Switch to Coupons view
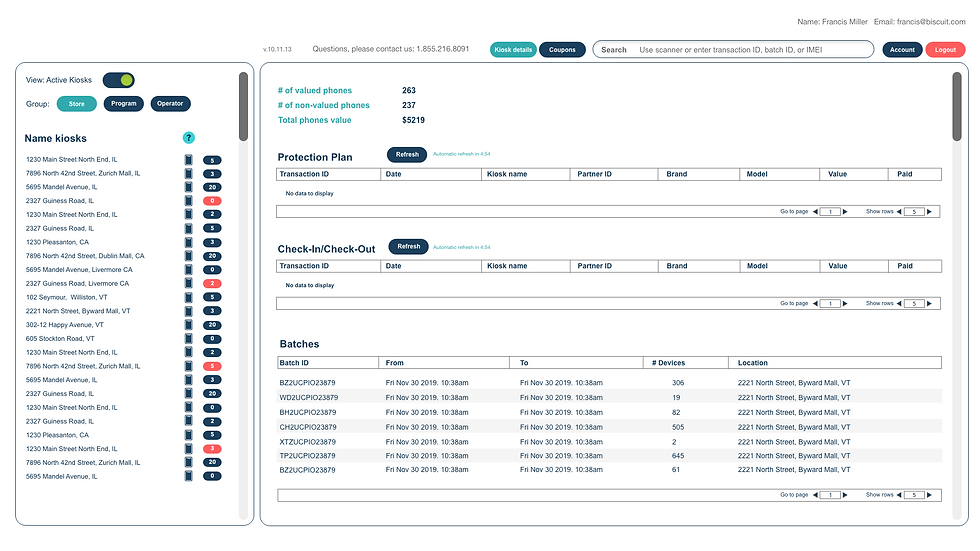The width and height of the screenshot is (980, 551). coord(562,50)
